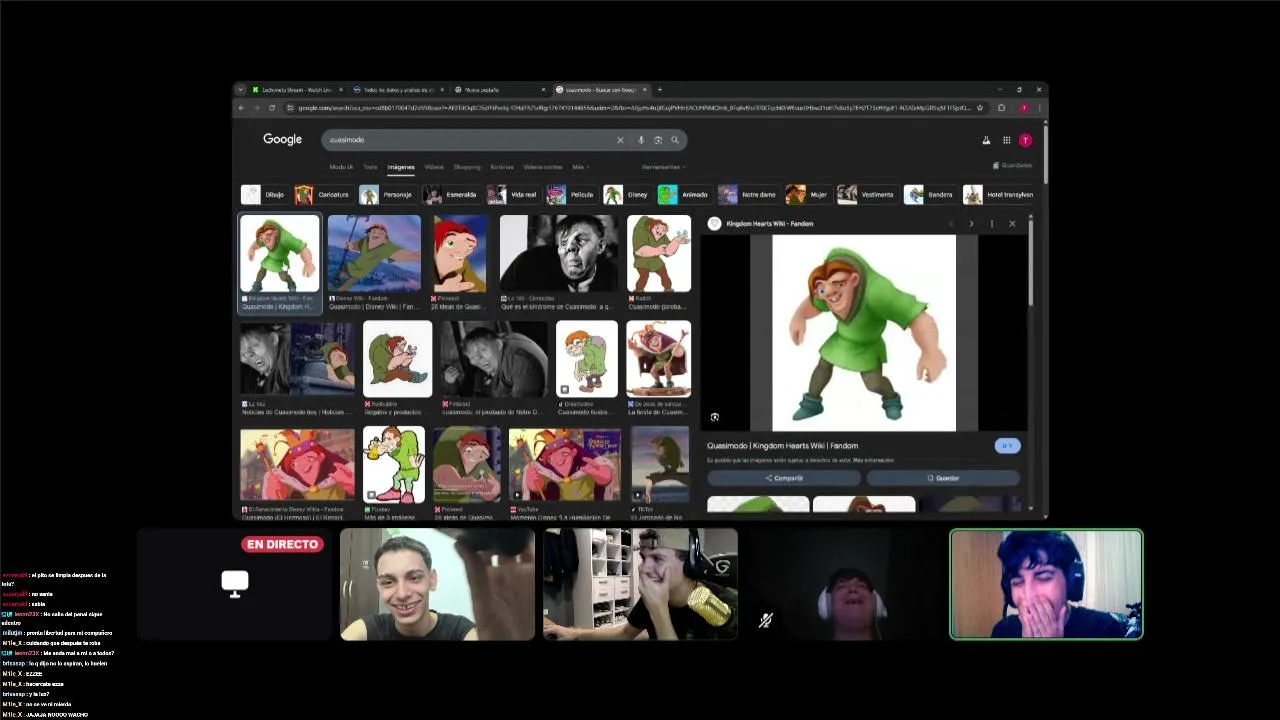The height and width of the screenshot is (720, 1280).
Task: Click the large Quasimodo preview image
Action: click(x=864, y=333)
